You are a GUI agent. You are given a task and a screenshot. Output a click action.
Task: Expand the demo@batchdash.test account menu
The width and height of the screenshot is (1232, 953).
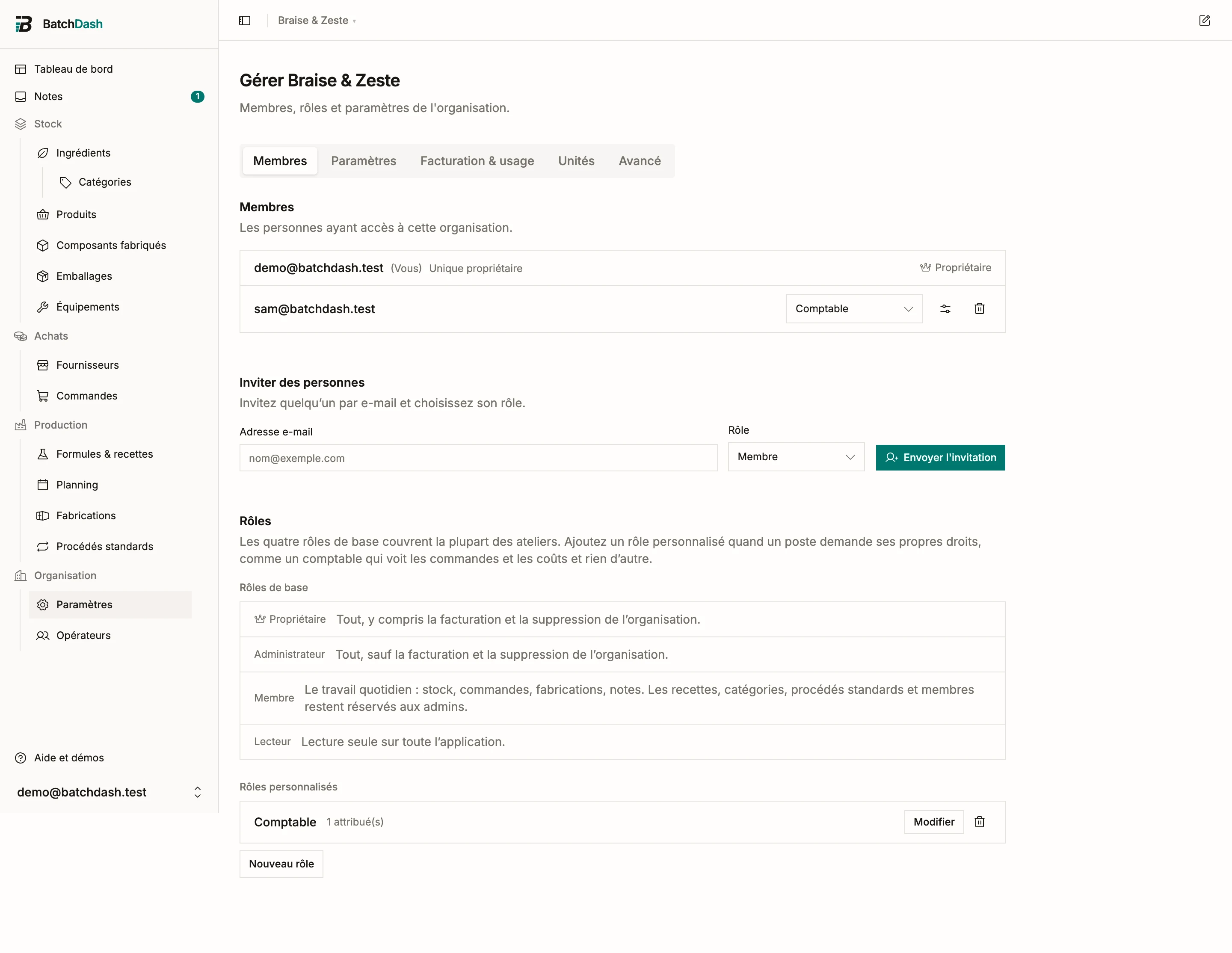[x=109, y=792]
